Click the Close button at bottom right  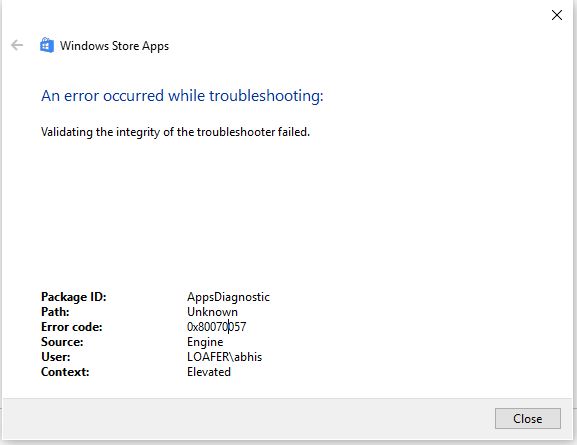(527, 418)
